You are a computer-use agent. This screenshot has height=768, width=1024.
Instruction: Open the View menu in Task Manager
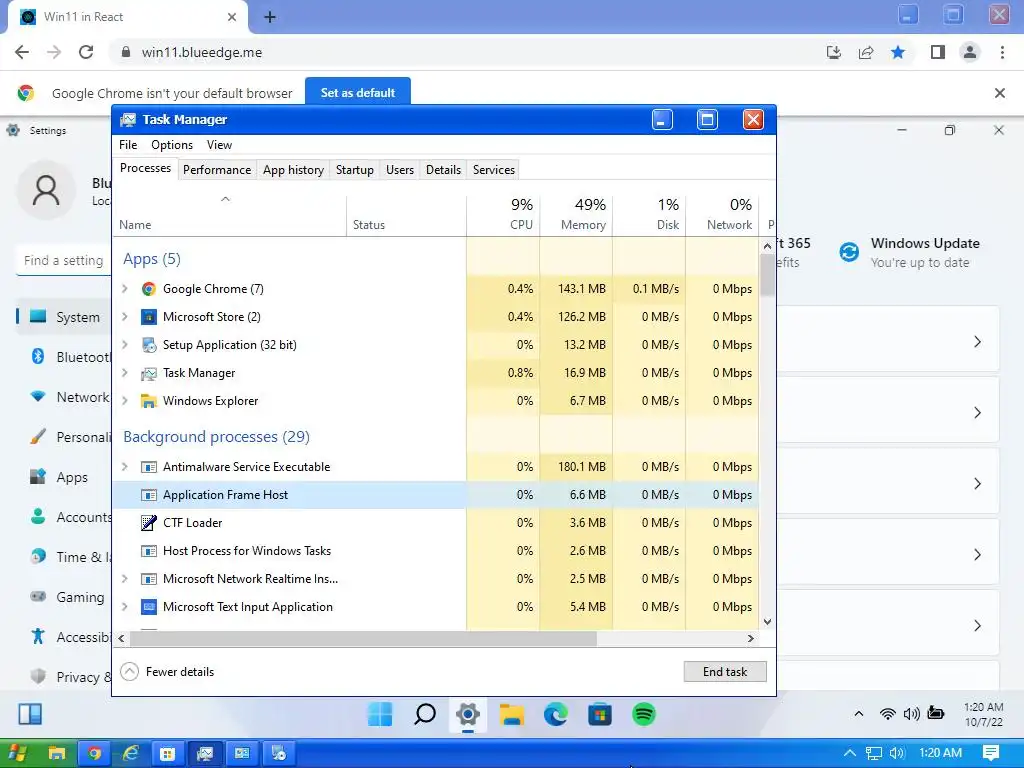pos(219,145)
